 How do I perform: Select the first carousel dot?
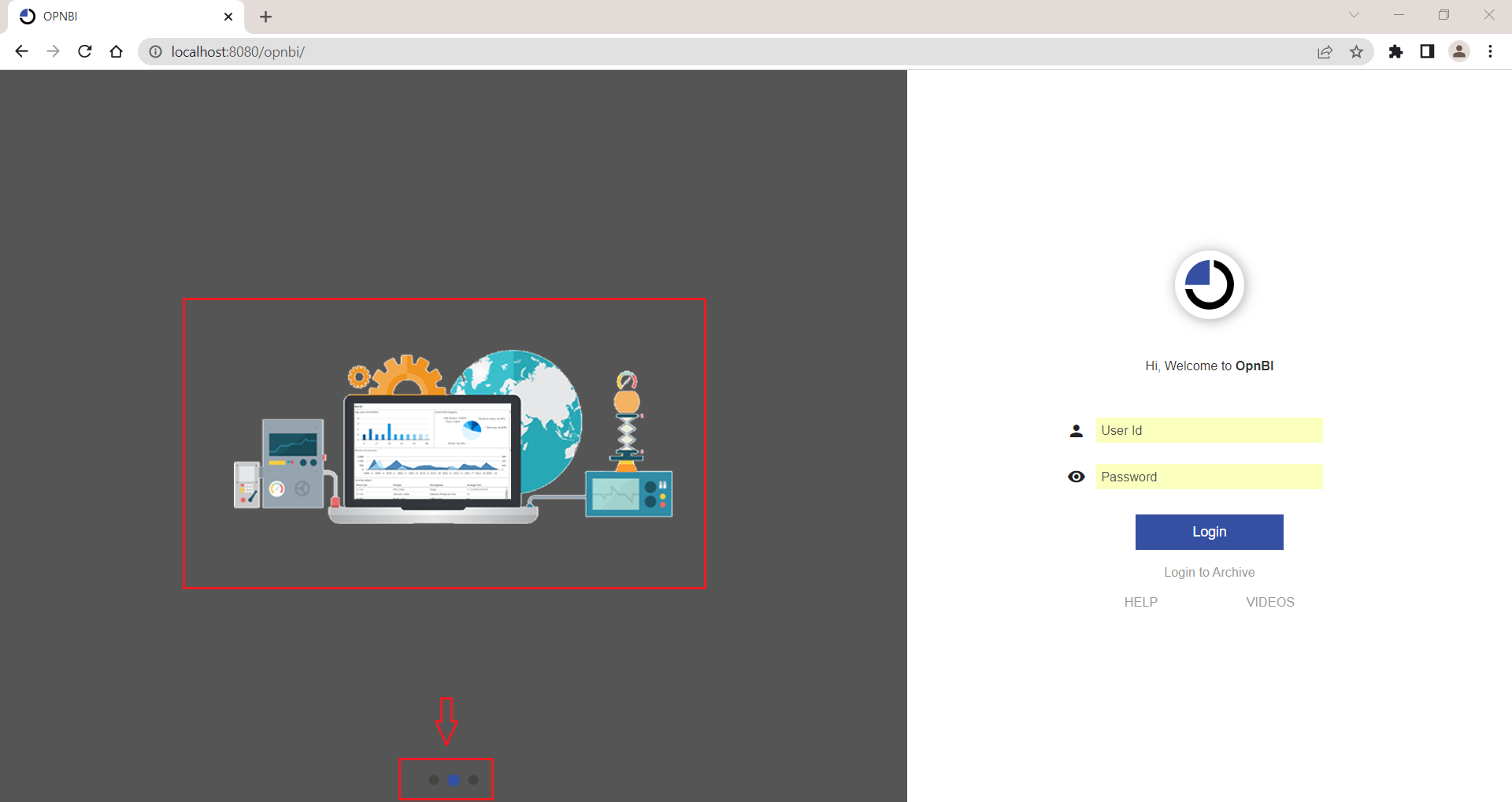pos(434,780)
